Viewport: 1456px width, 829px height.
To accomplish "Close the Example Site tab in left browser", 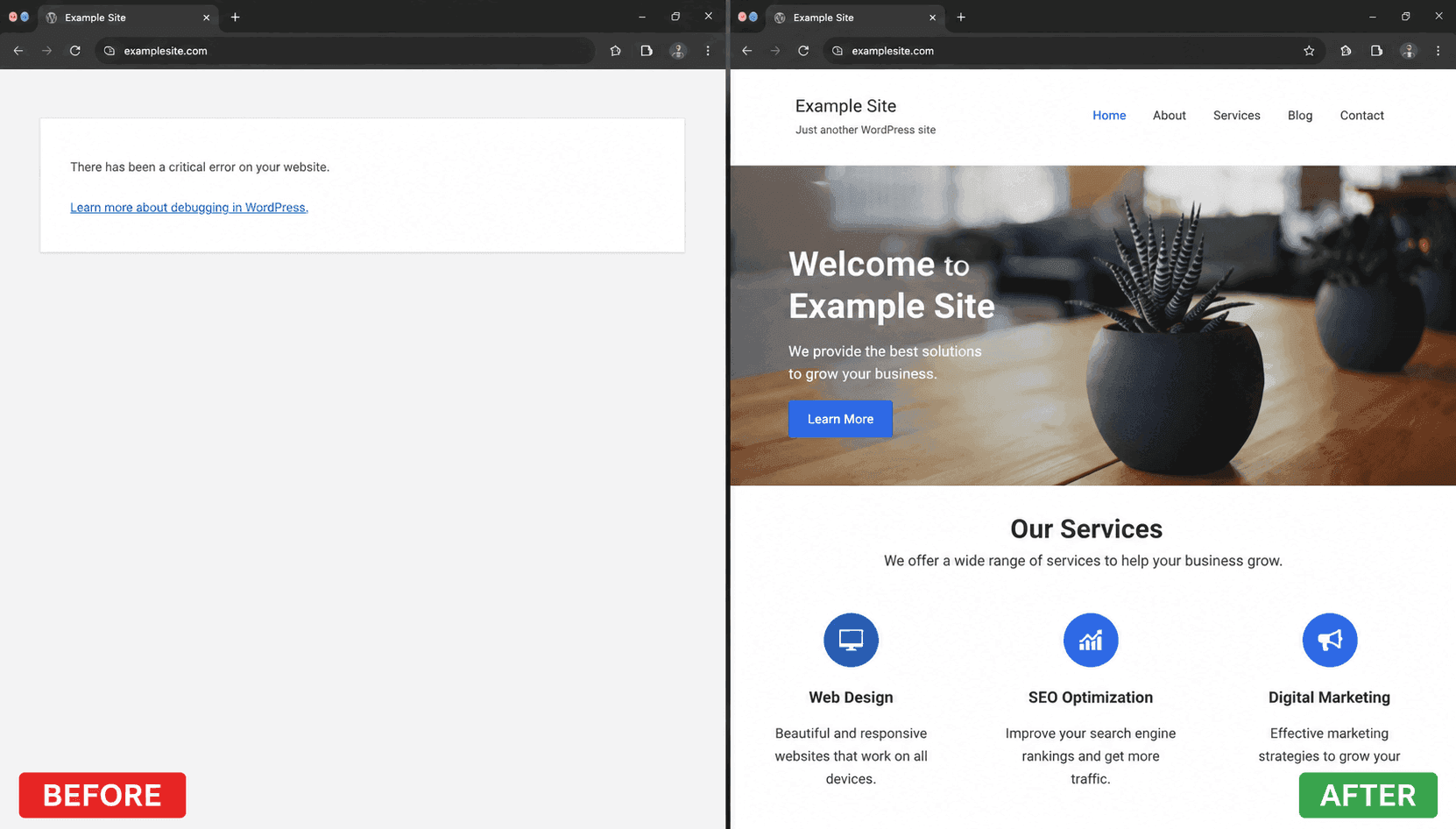I will (x=207, y=18).
